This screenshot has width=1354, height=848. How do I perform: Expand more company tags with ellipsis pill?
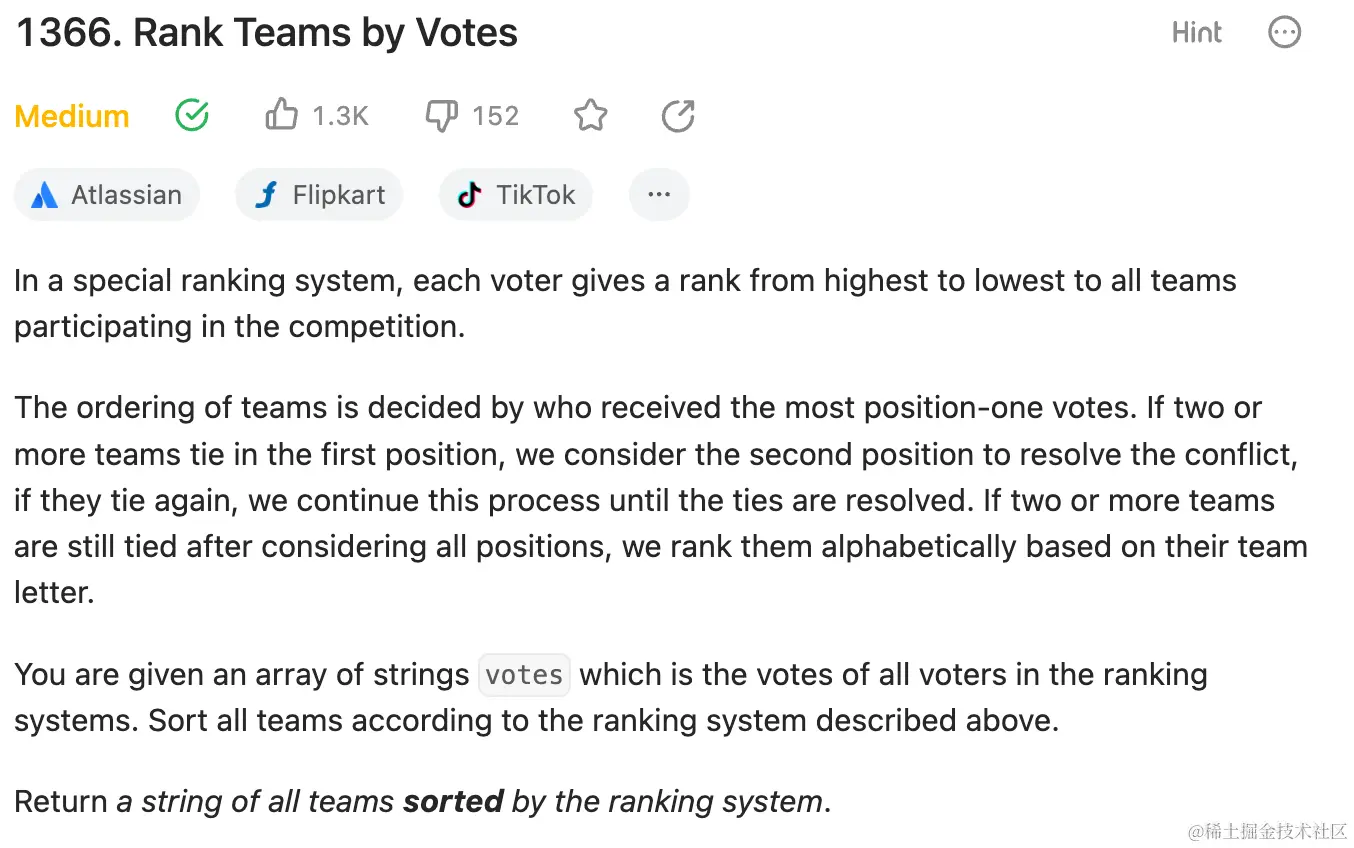(659, 195)
